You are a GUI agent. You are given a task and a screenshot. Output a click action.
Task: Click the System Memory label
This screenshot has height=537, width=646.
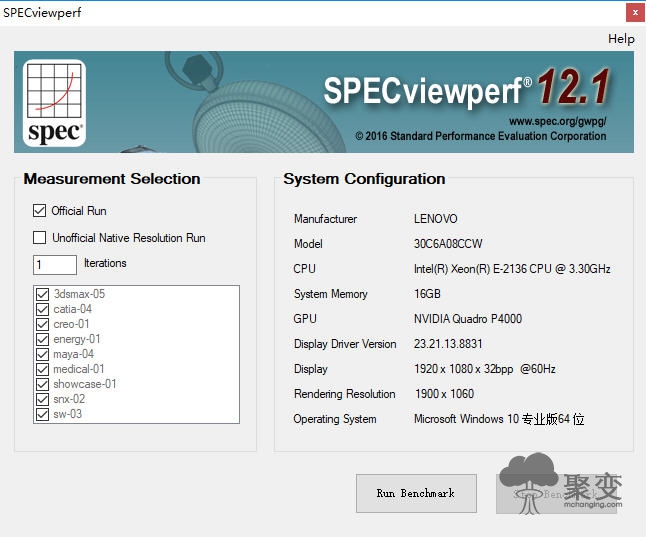coord(330,294)
